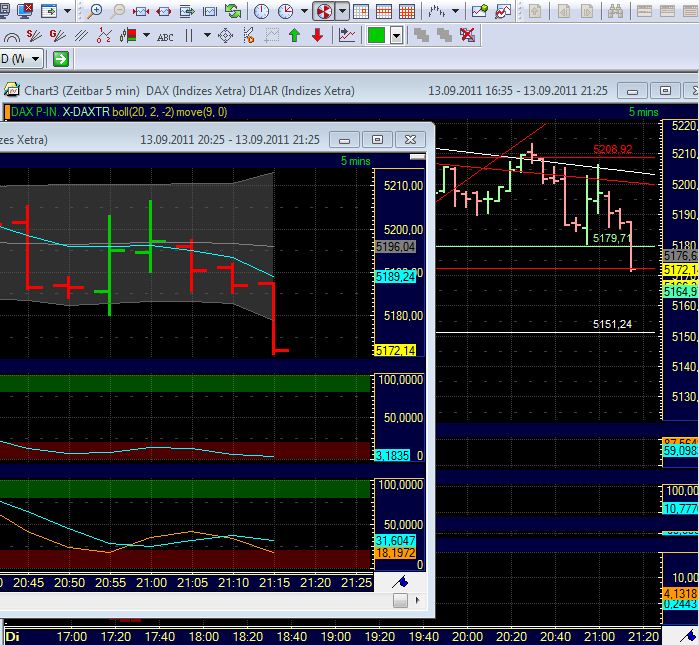Click the single-cell grid icon

click(x=361, y=11)
